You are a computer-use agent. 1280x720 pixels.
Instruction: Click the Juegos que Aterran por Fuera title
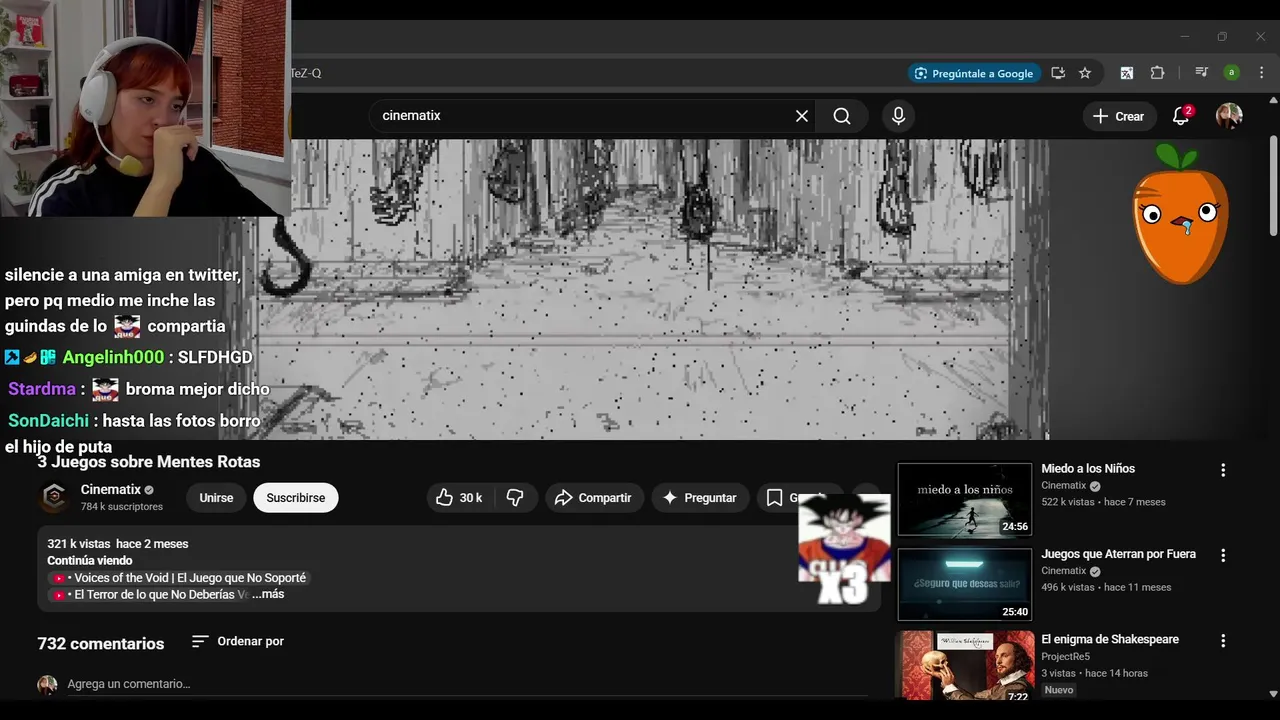click(x=1118, y=554)
